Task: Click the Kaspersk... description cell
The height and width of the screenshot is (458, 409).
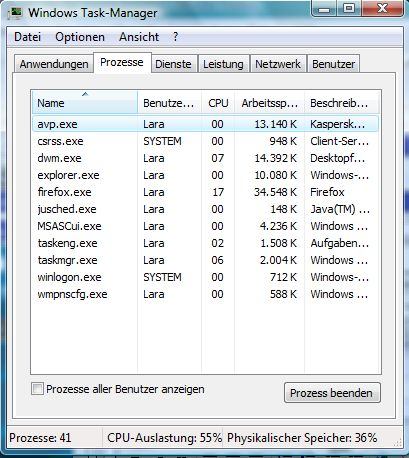Action: click(x=337, y=124)
